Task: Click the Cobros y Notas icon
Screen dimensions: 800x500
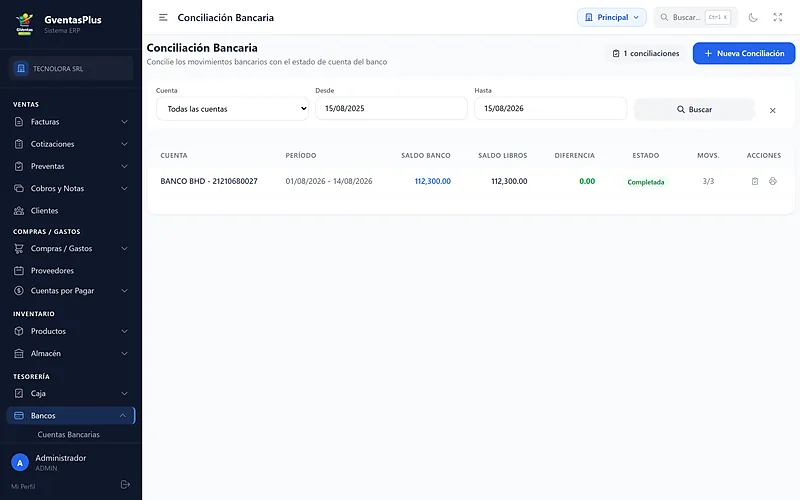Action: (19, 188)
